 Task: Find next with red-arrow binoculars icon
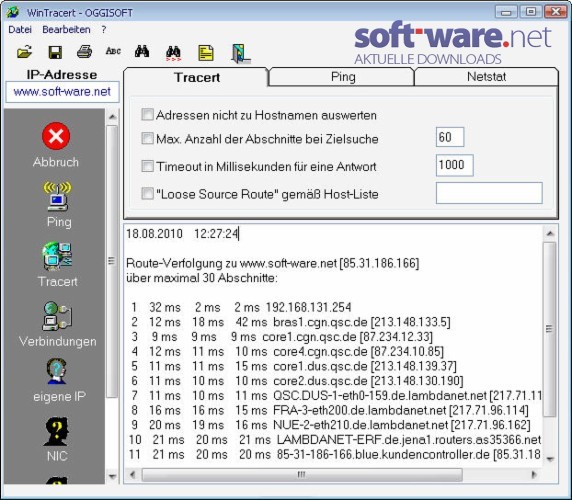point(173,53)
